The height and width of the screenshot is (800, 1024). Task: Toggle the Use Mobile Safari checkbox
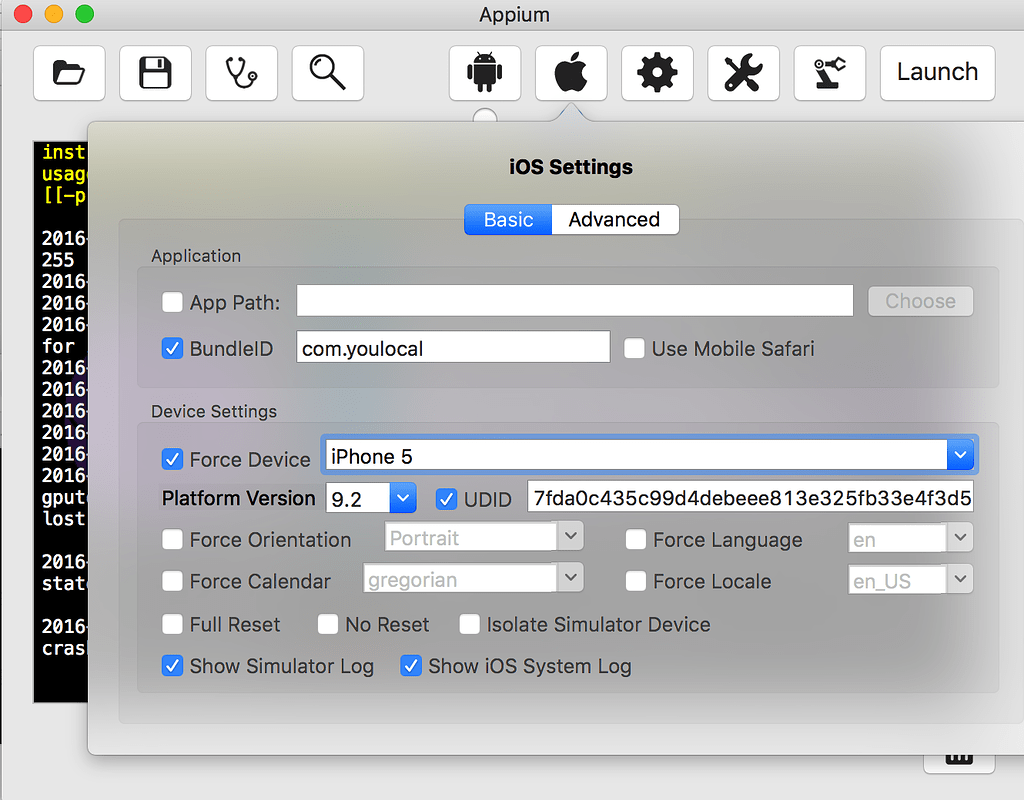(634, 348)
